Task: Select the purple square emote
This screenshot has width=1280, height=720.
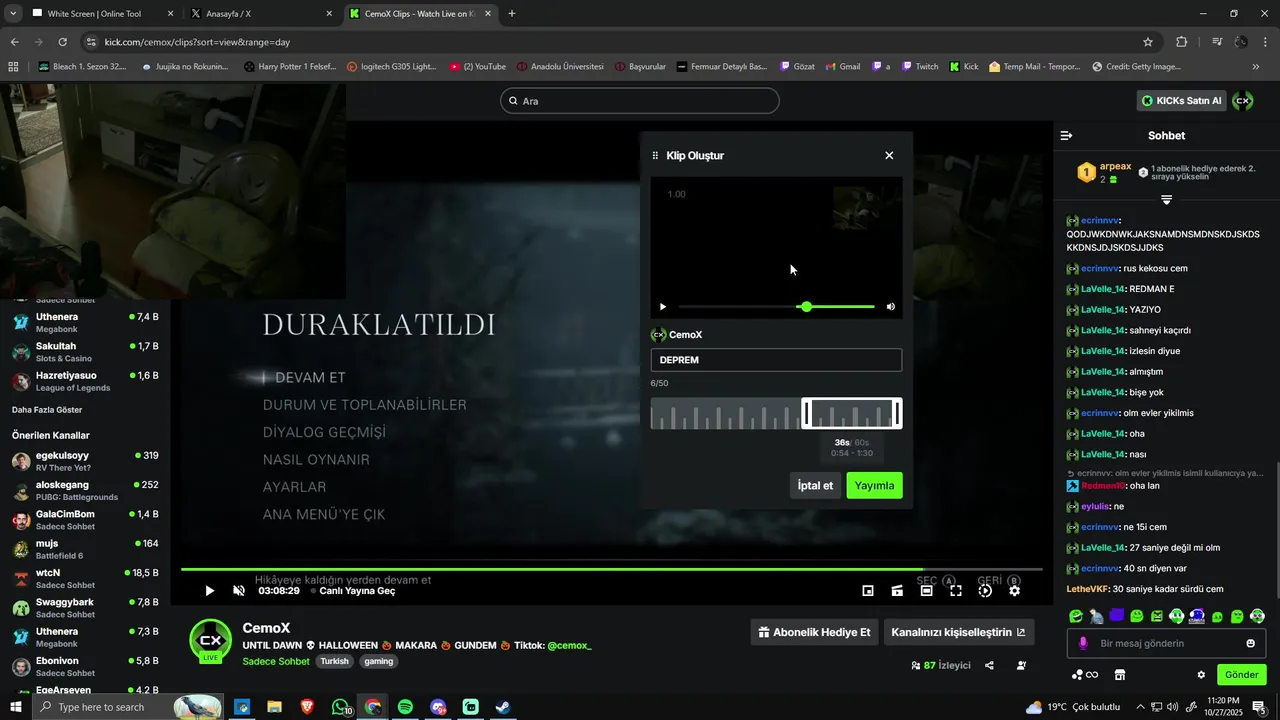Action: click(1117, 615)
